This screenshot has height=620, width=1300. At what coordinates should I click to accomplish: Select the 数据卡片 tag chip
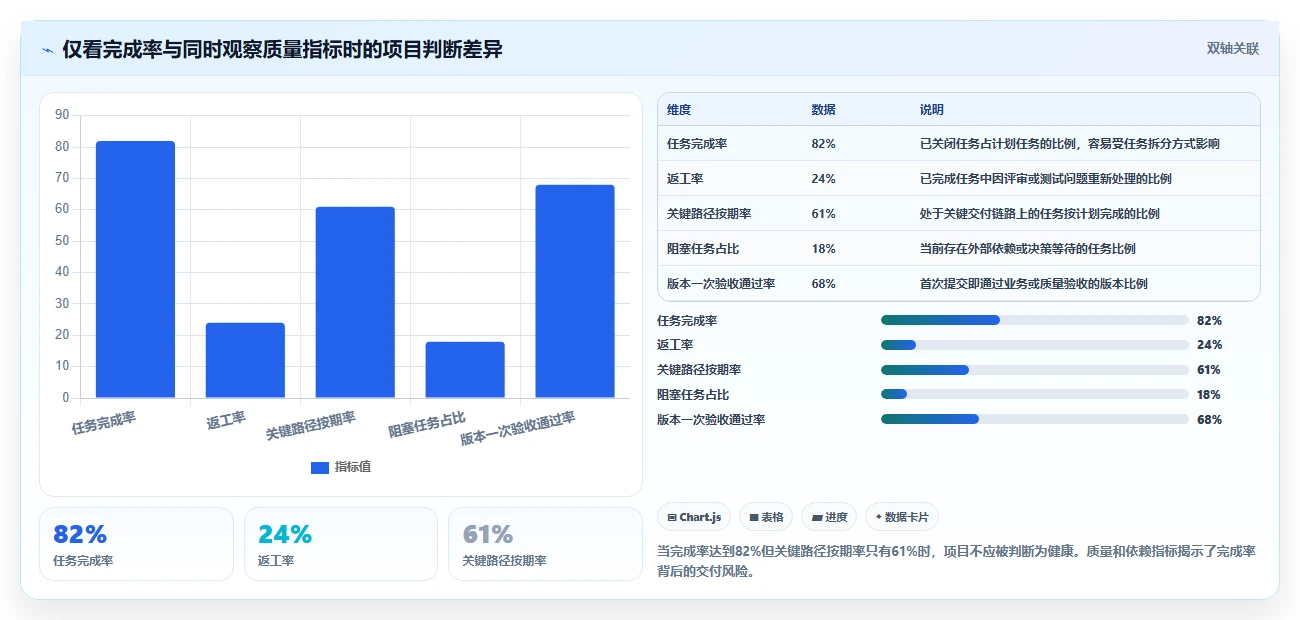(x=902, y=517)
